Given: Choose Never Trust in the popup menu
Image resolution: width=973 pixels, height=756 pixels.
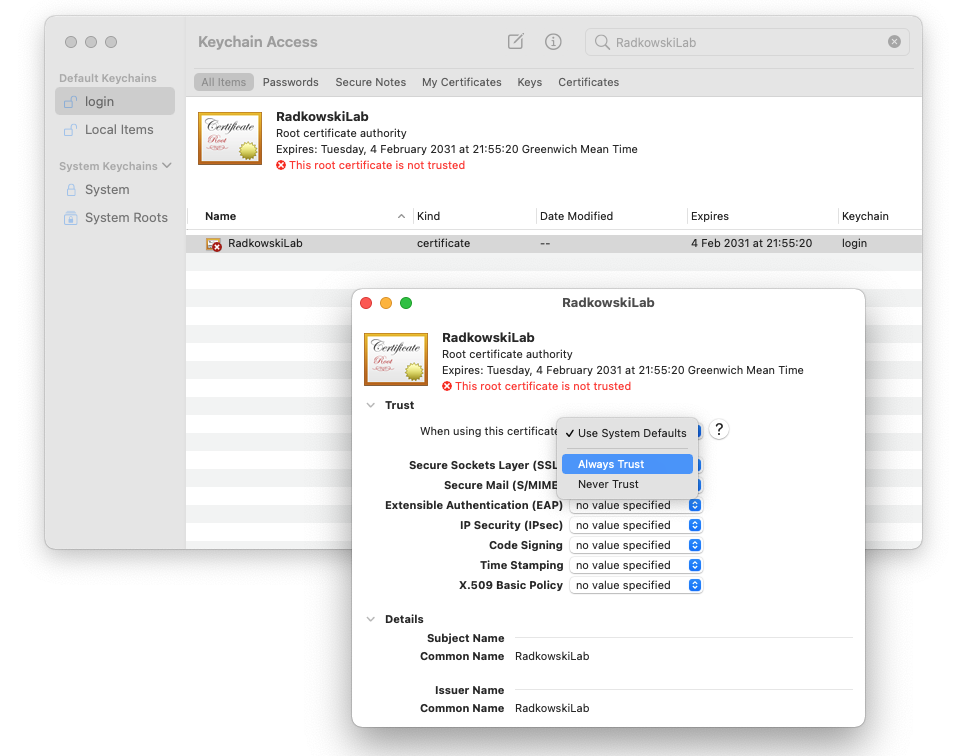Looking at the screenshot, I should point(627,484).
